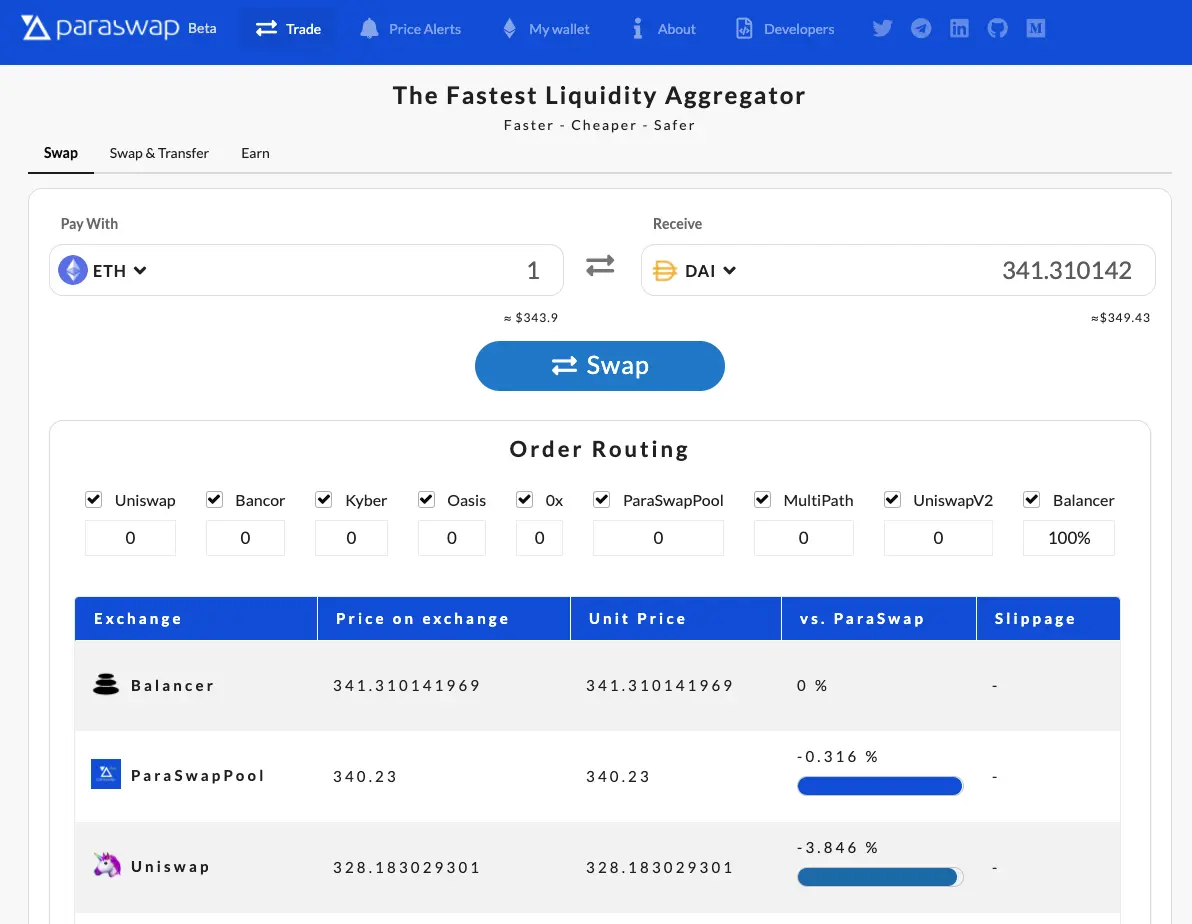The image size is (1192, 924).
Task: Click the Slippage column header
Action: [x=1048, y=618]
